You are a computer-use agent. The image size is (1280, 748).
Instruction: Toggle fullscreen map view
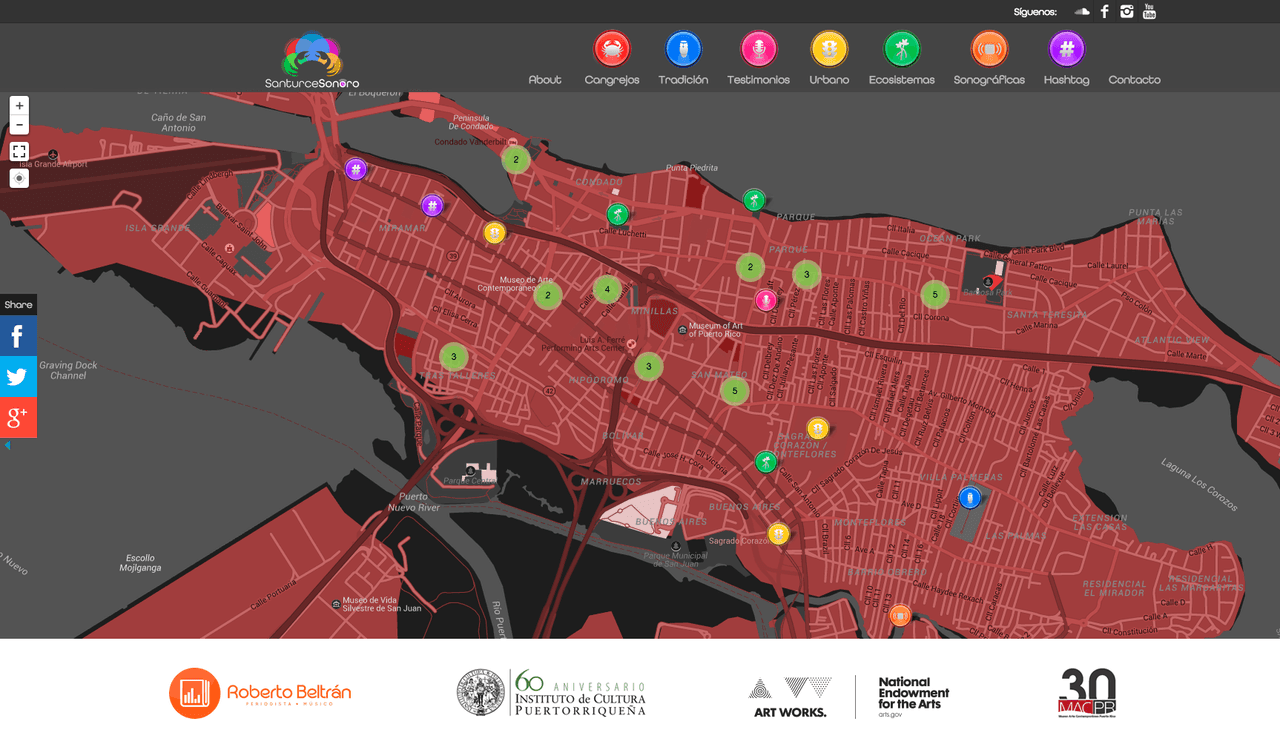18,151
